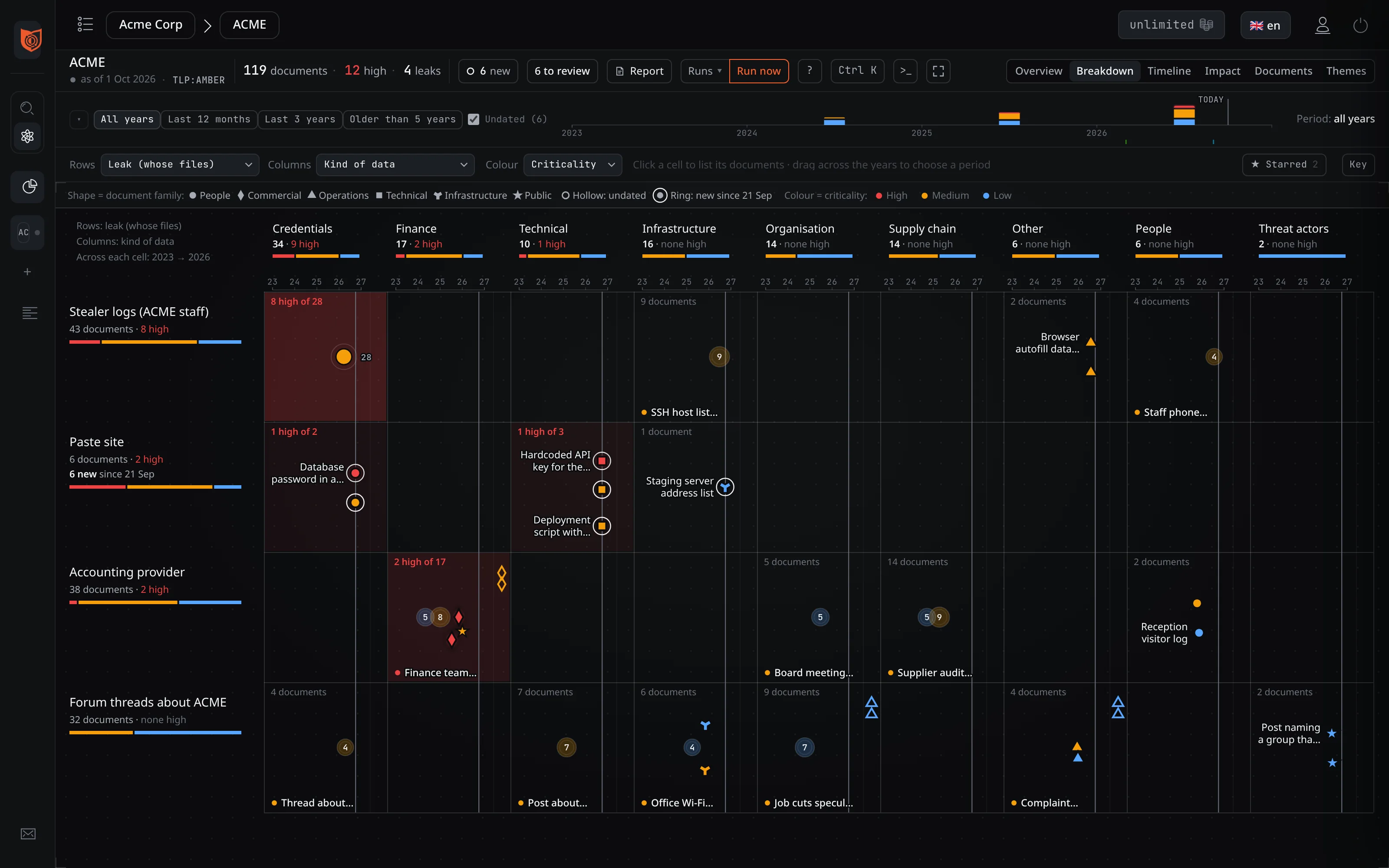Open the question mark help button
The width and height of the screenshot is (1389, 868).
809,71
